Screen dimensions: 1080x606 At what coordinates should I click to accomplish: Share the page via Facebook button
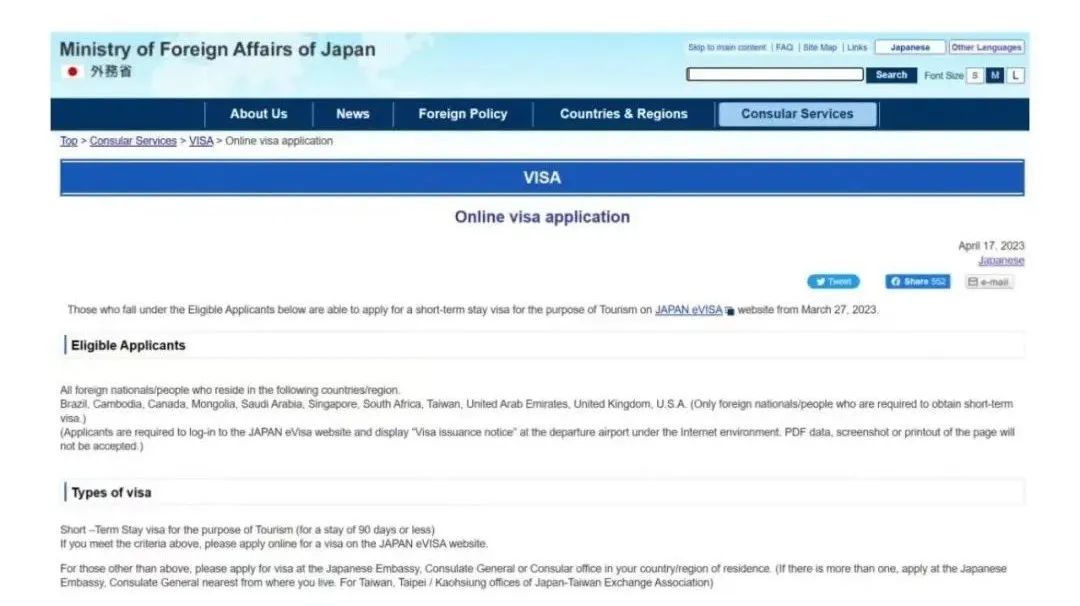917,282
